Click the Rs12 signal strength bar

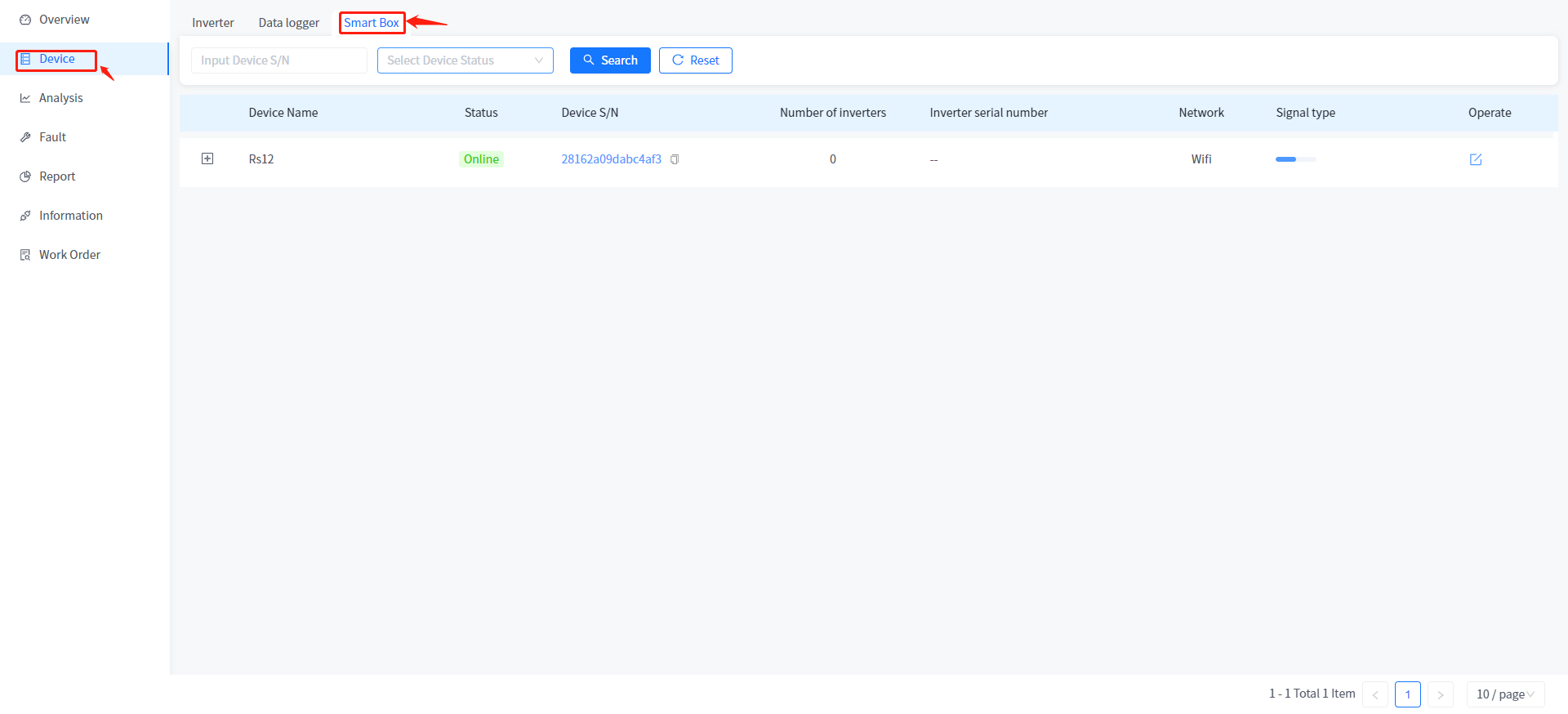click(1295, 159)
